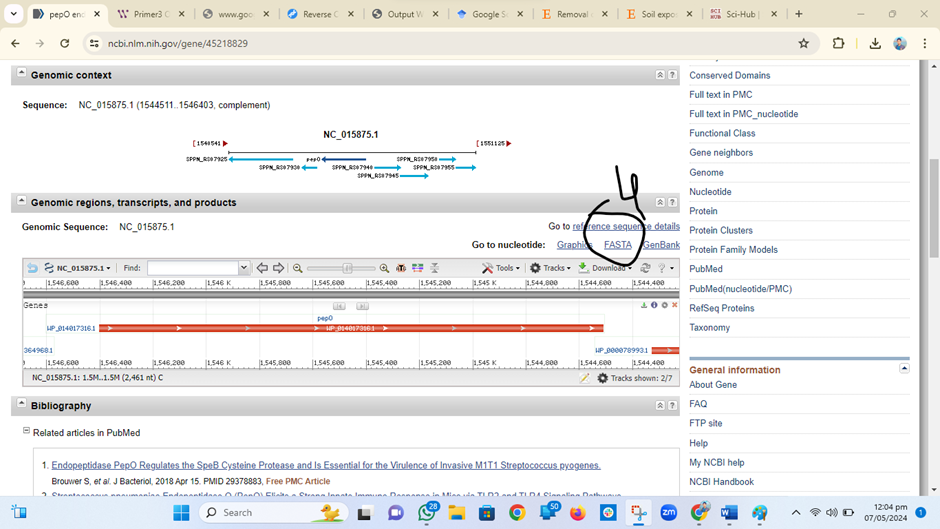940x529 pixels.
Task: Jump to top from Genomic context header
Action: click(660, 75)
